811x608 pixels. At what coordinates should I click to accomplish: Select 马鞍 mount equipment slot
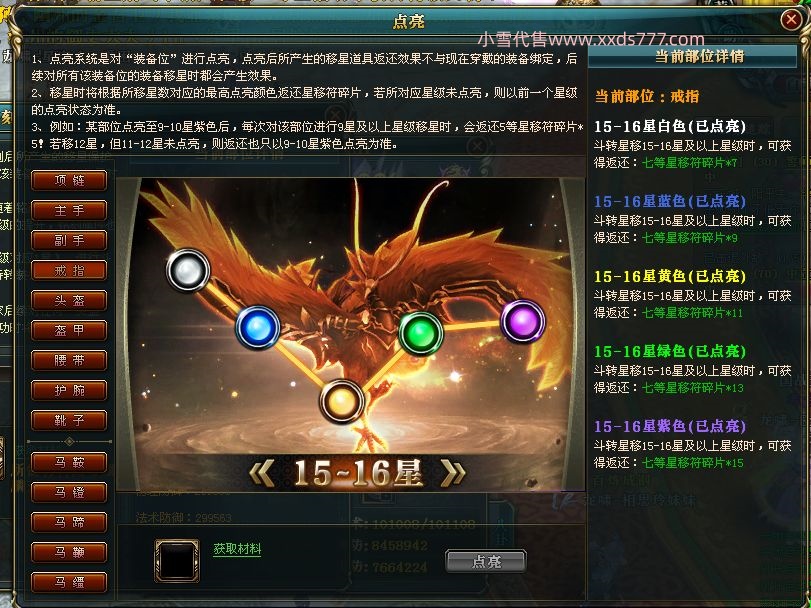[x=69, y=462]
